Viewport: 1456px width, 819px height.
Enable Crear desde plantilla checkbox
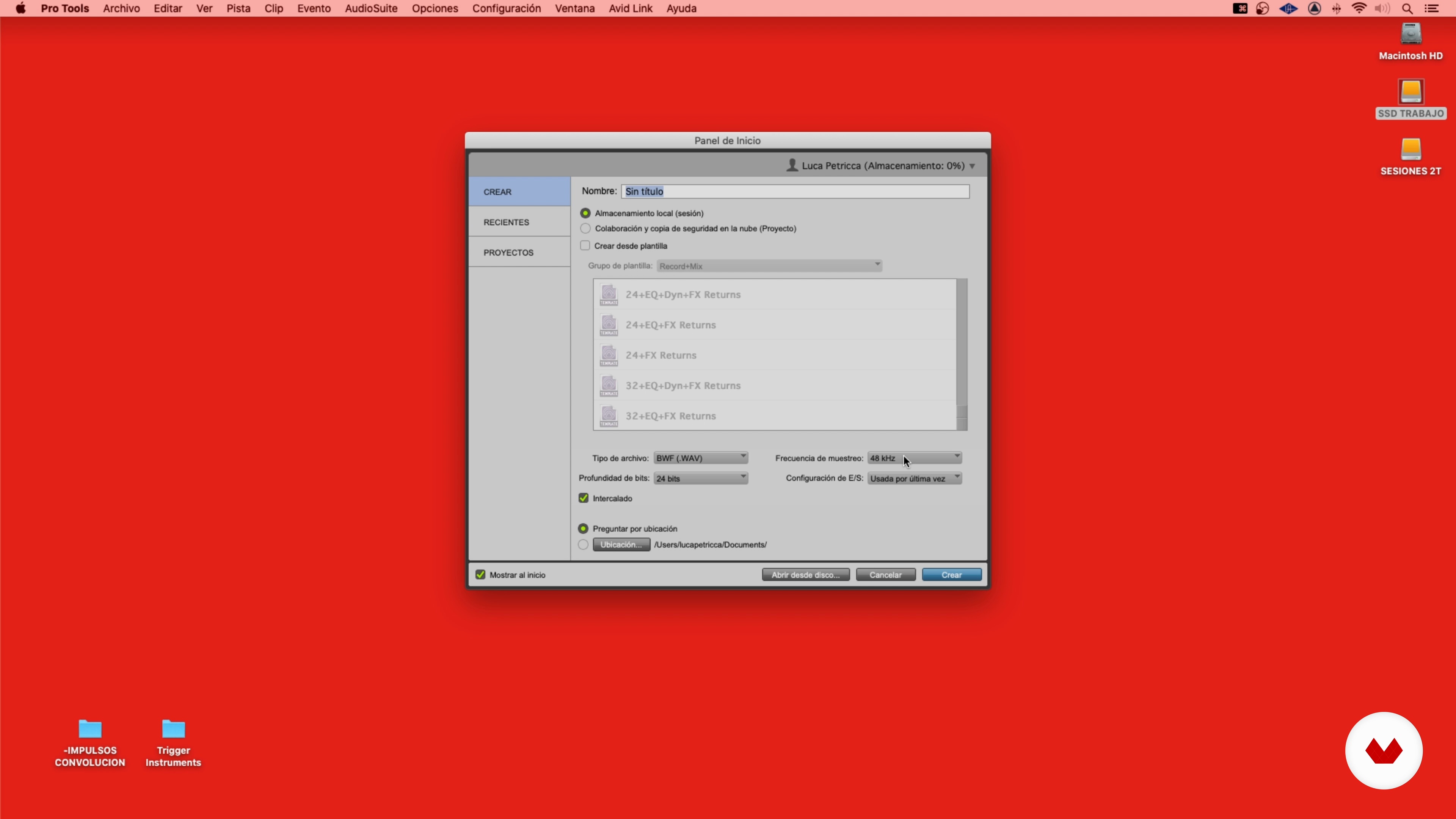click(x=585, y=245)
